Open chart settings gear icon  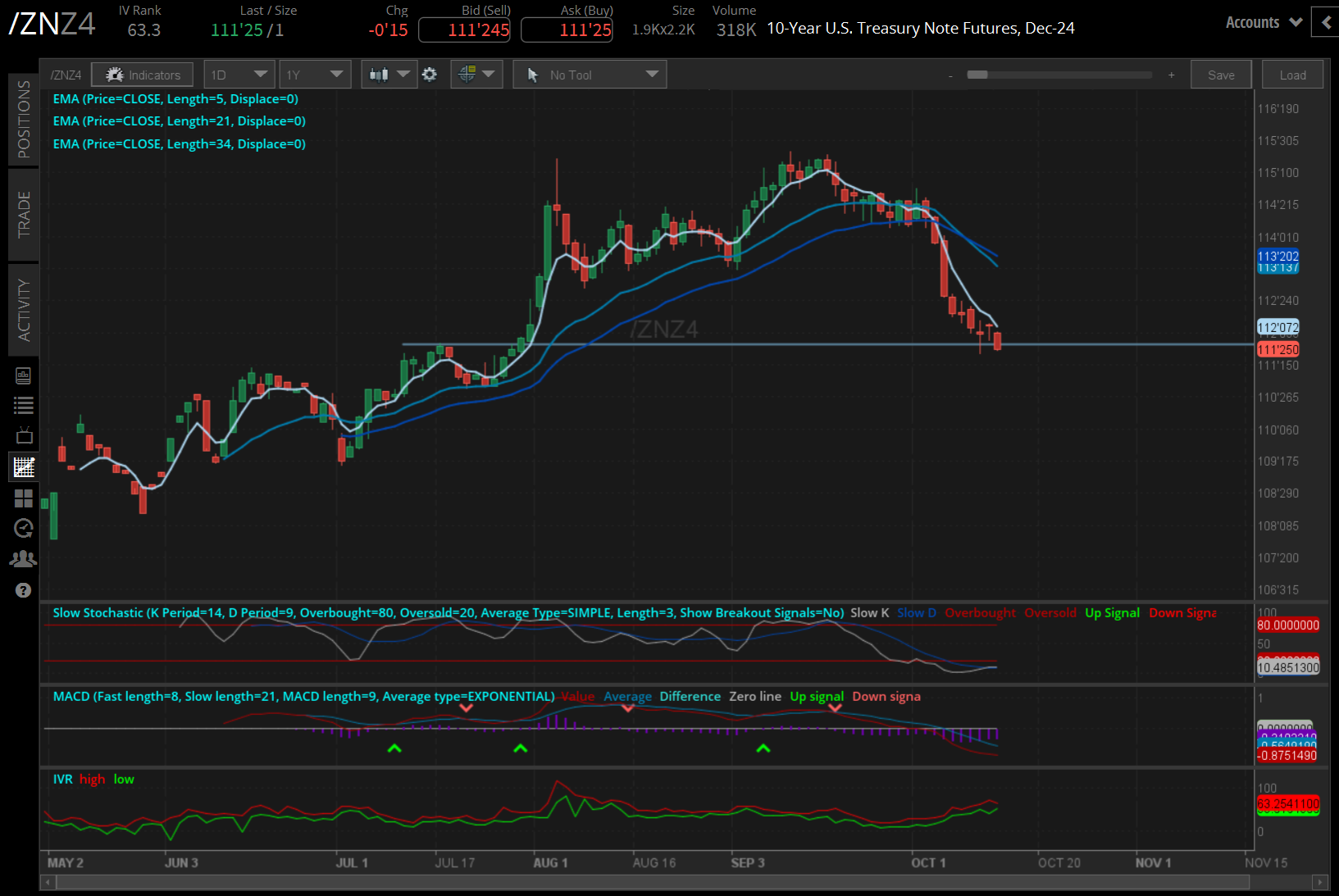pyautogui.click(x=430, y=75)
